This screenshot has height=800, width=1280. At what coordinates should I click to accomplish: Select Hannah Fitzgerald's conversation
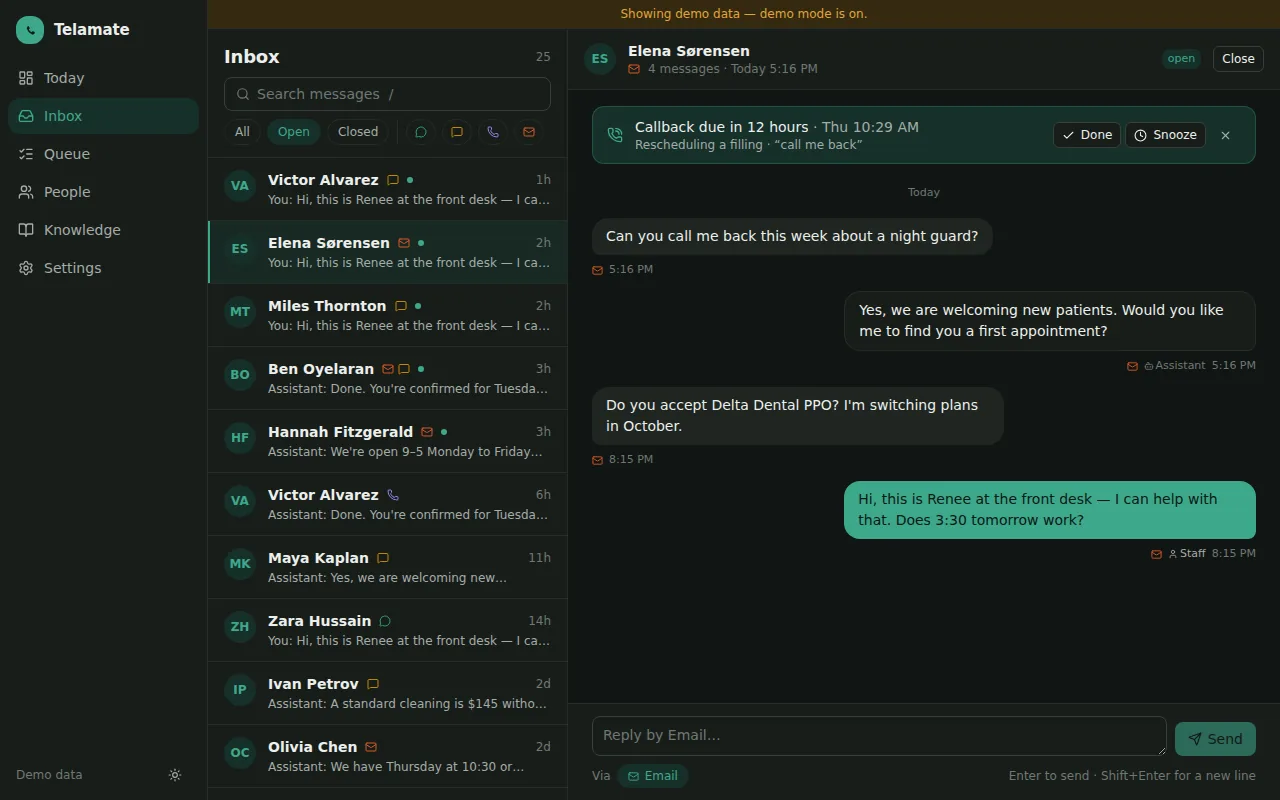(x=387, y=441)
